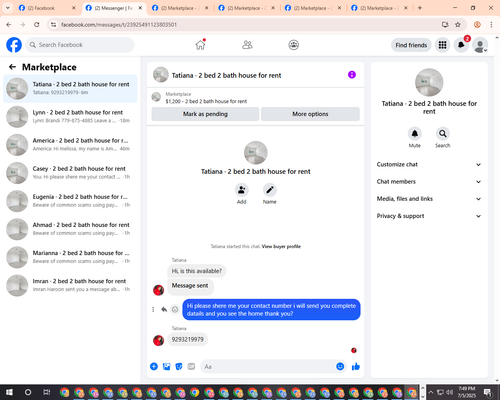
Task: Click Mark as pending button
Action: (x=205, y=114)
